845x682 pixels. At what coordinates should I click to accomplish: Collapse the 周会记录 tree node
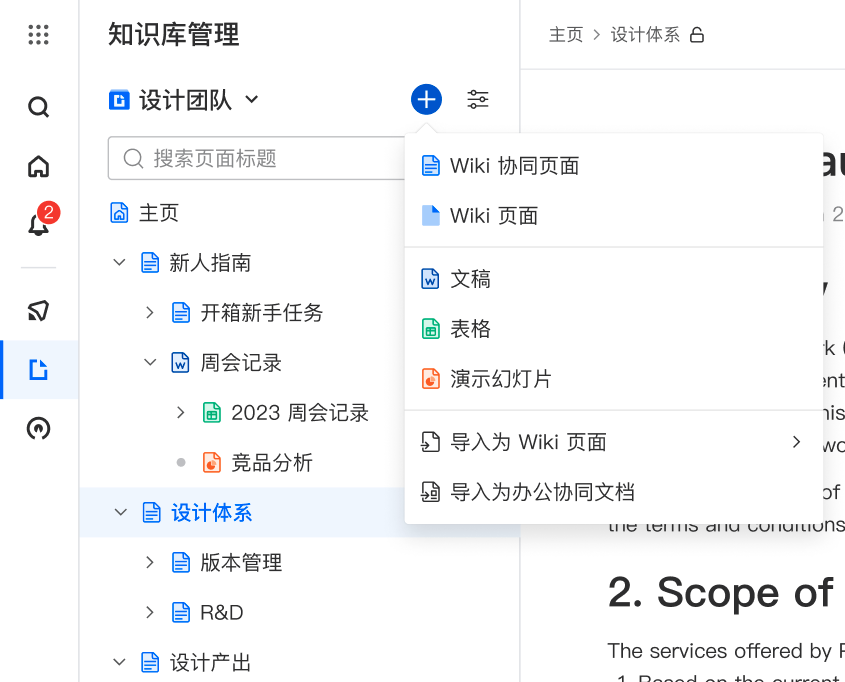(150, 363)
